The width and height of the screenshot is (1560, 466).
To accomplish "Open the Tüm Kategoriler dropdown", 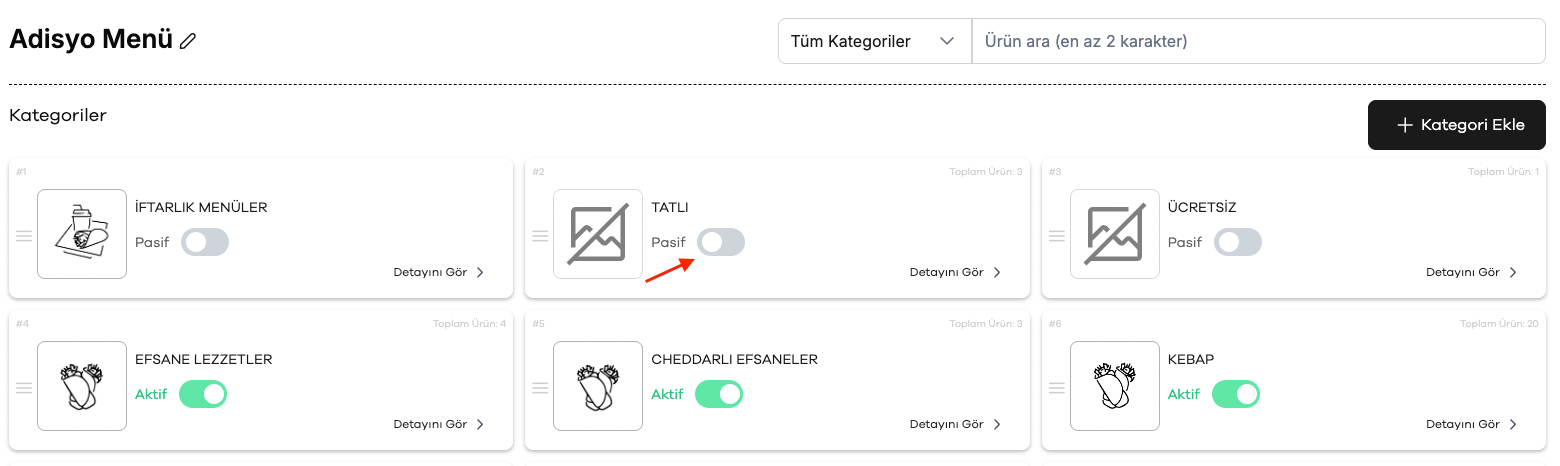I will click(875, 41).
